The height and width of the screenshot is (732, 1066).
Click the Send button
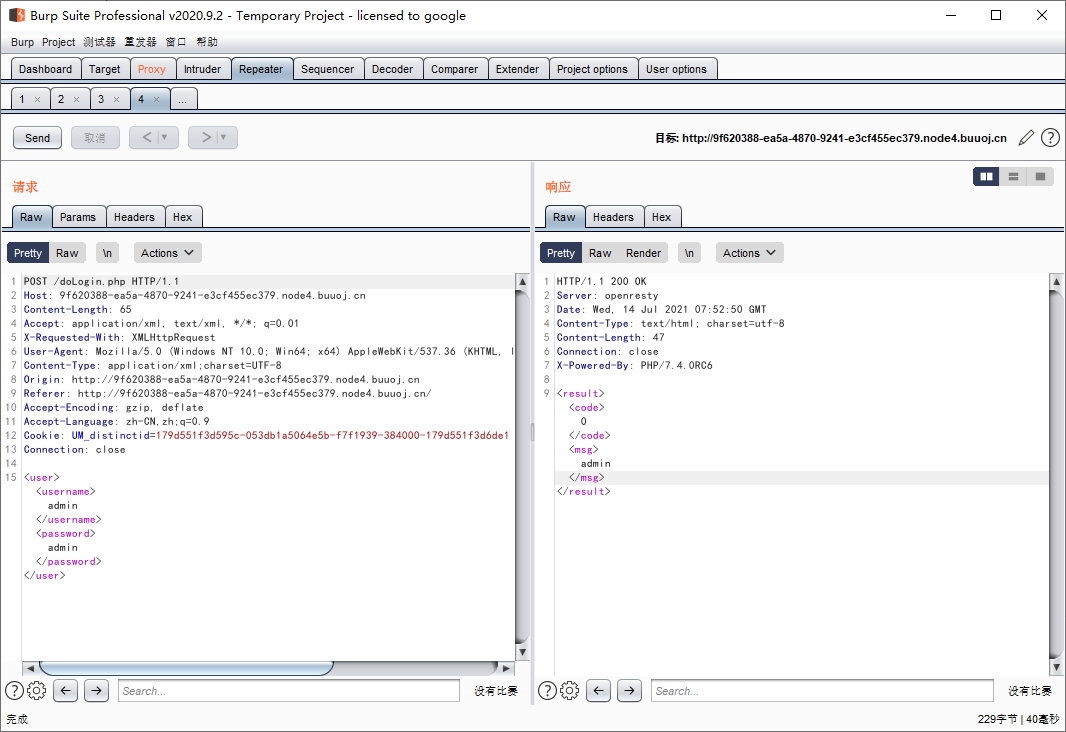[37, 138]
